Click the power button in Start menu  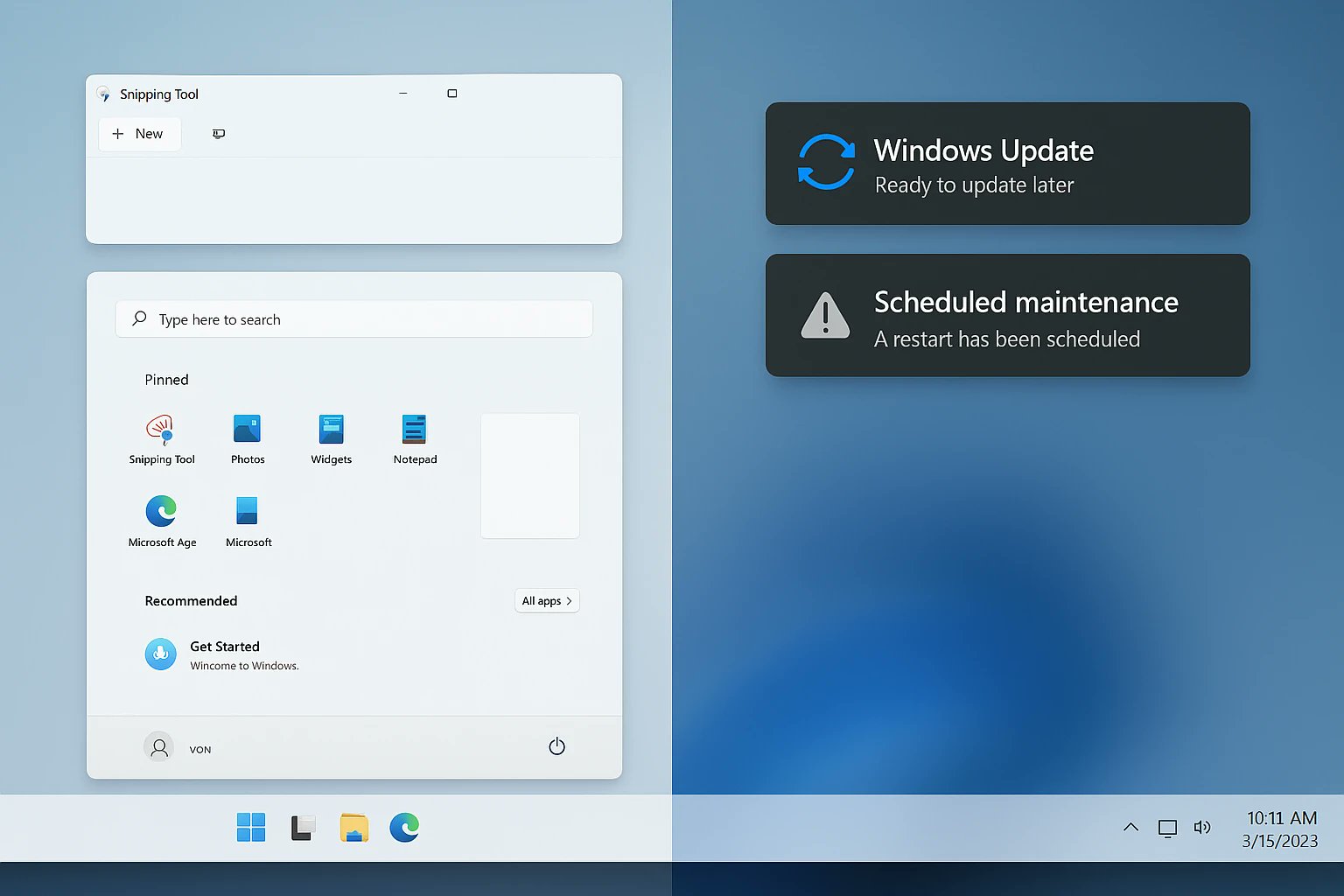point(556,746)
